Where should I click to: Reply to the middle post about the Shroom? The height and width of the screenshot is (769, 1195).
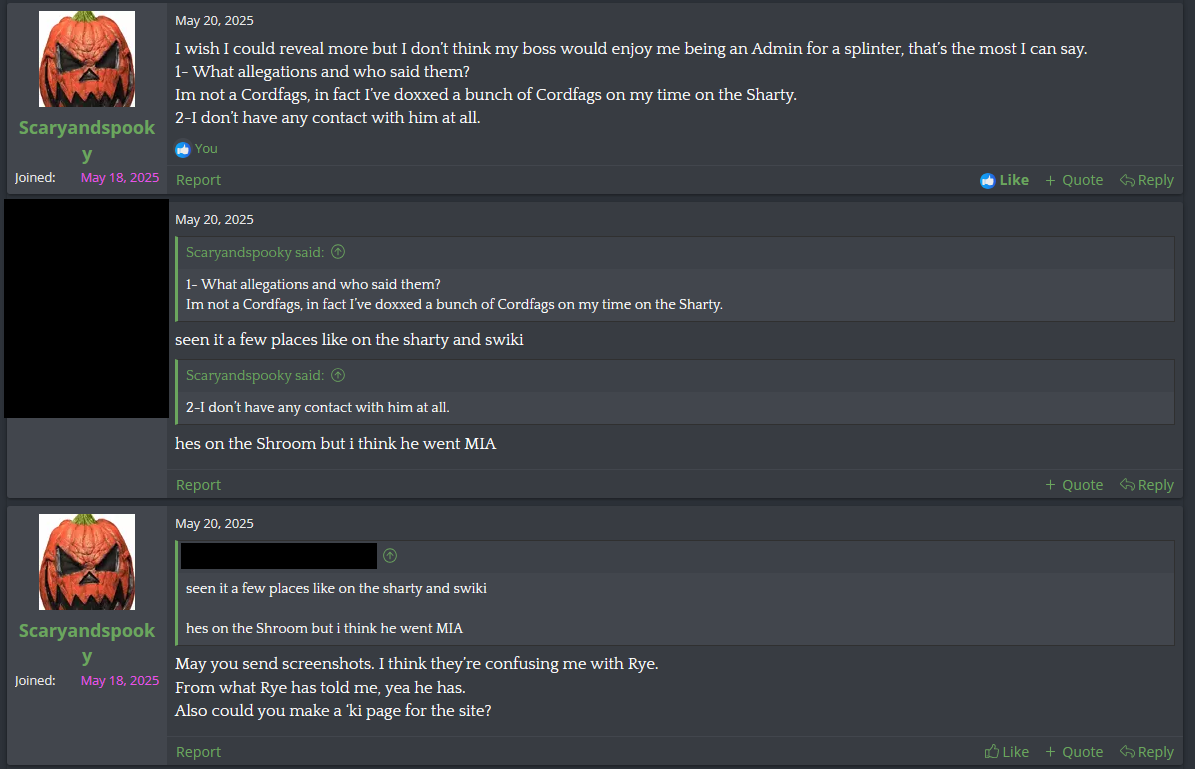point(1146,485)
